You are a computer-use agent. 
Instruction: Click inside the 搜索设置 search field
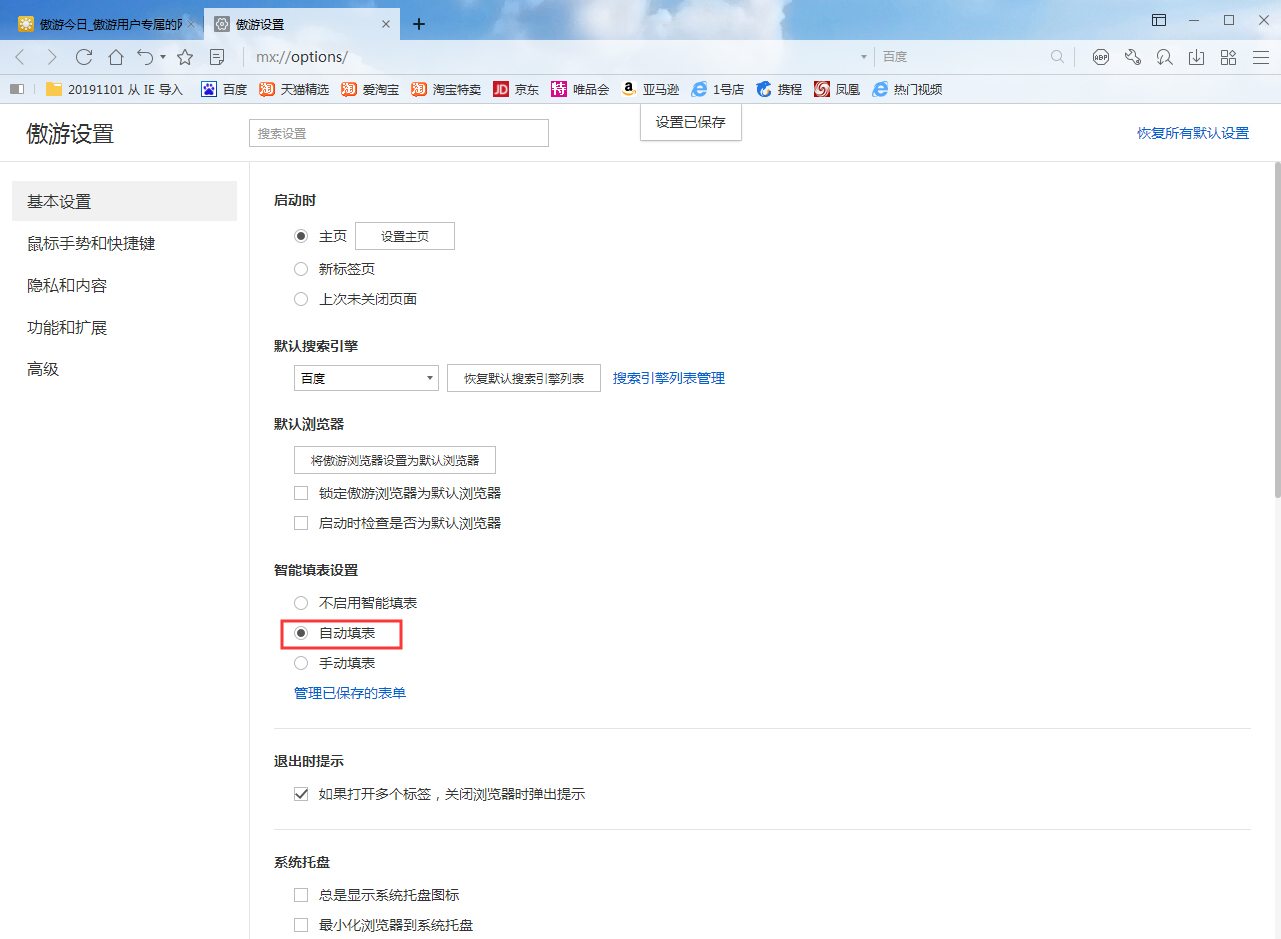tap(398, 132)
